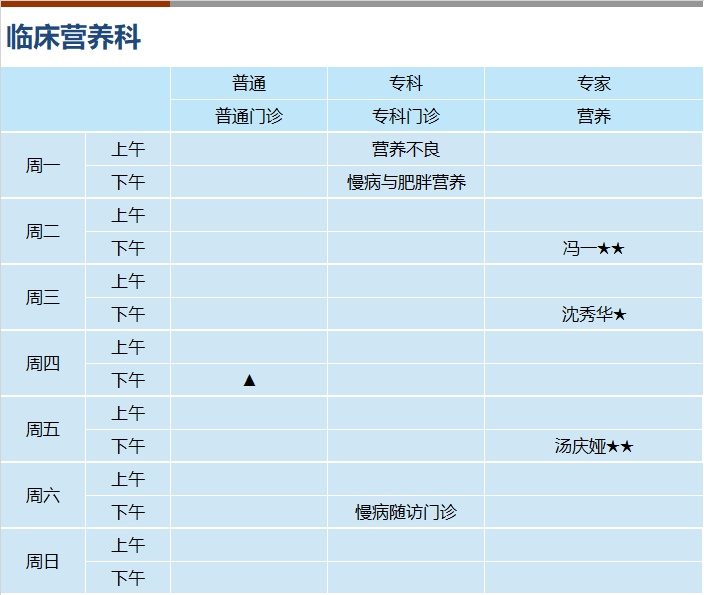Screen dimensions: 704x595
Task: Select expert 汤庆娅 on Friday afternoon
Action: click(593, 446)
